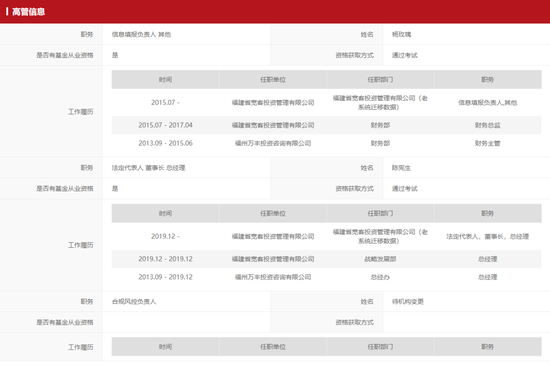Click the 工作履历 label beside the 2015.07 table
Image resolution: width=550 pixels, height=372 pixels.
point(80,111)
